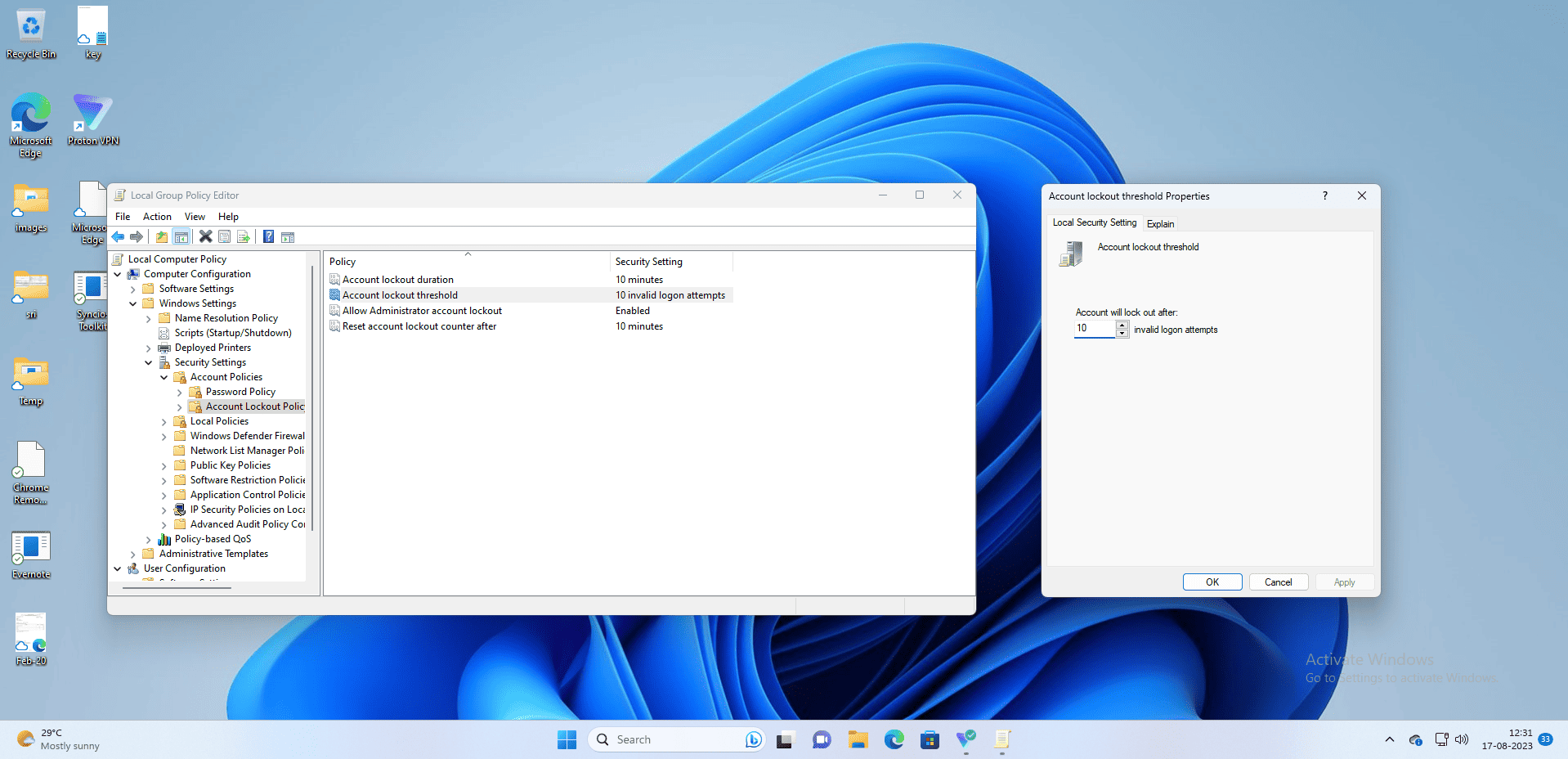Open the File menu
Image resolution: width=1568 pixels, height=759 pixels.
pyautogui.click(x=123, y=217)
